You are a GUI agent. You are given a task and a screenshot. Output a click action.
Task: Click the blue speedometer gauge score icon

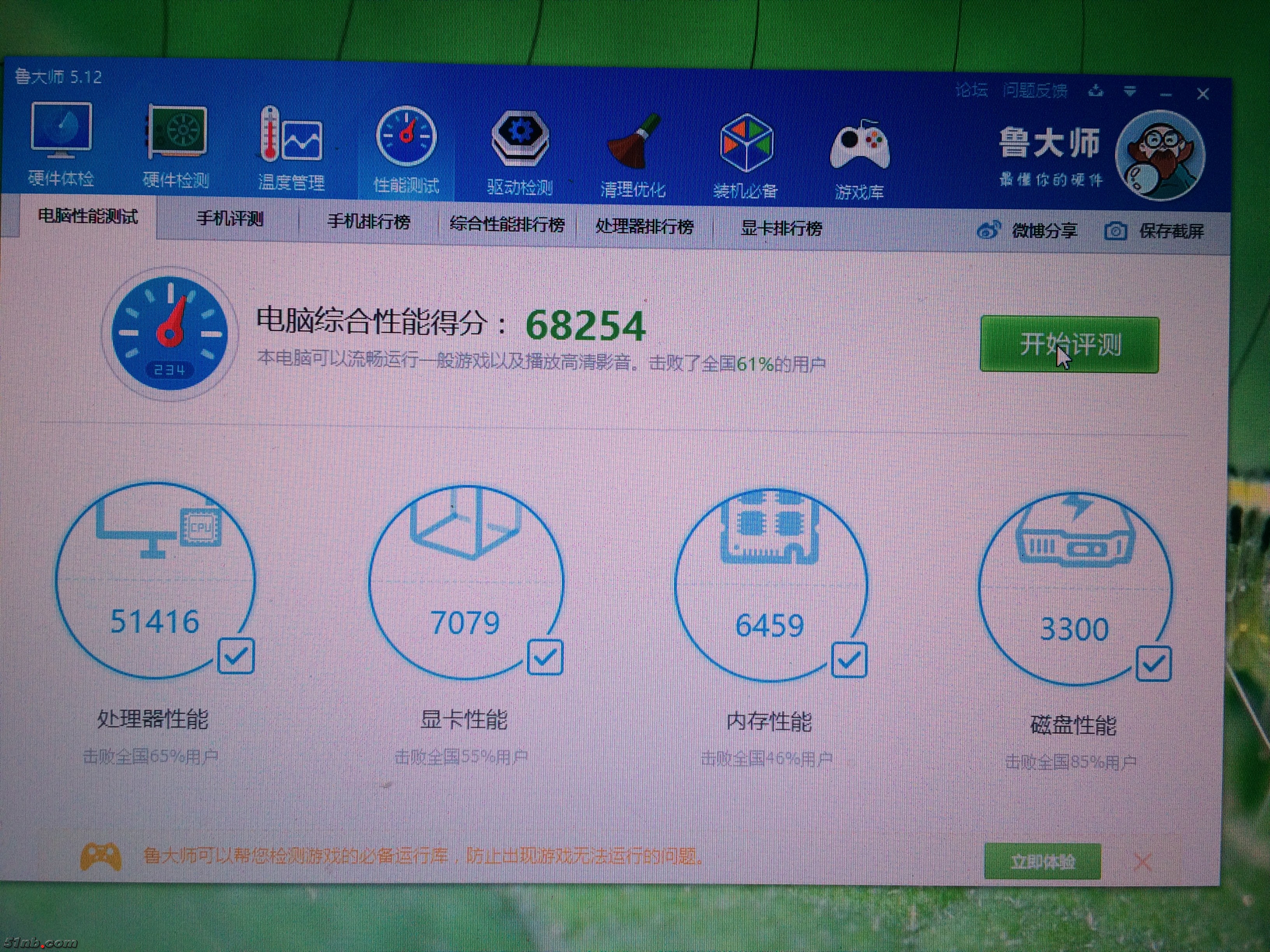(x=170, y=333)
